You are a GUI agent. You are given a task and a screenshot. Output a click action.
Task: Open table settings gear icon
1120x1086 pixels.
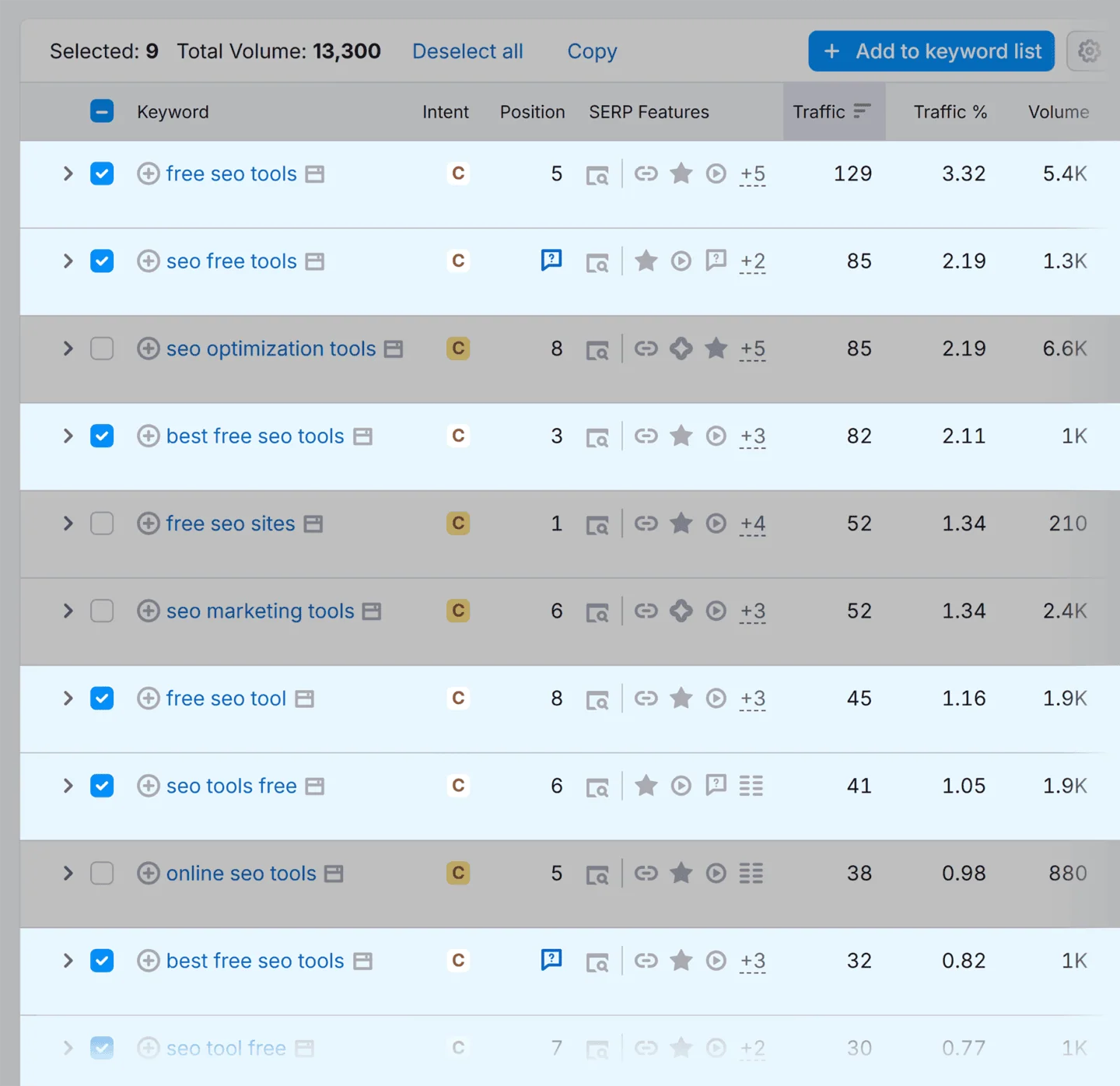pyautogui.click(x=1088, y=51)
